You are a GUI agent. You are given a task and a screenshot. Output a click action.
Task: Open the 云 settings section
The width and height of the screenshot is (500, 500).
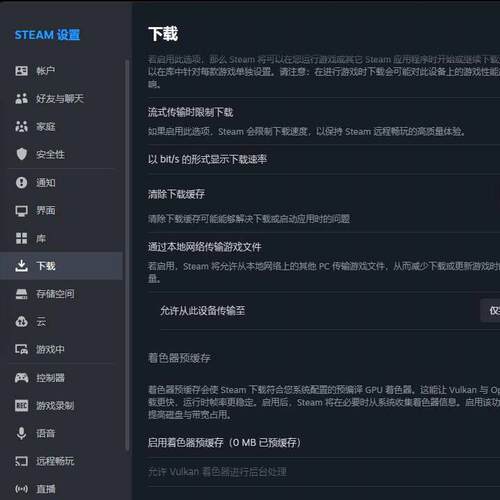point(62,322)
